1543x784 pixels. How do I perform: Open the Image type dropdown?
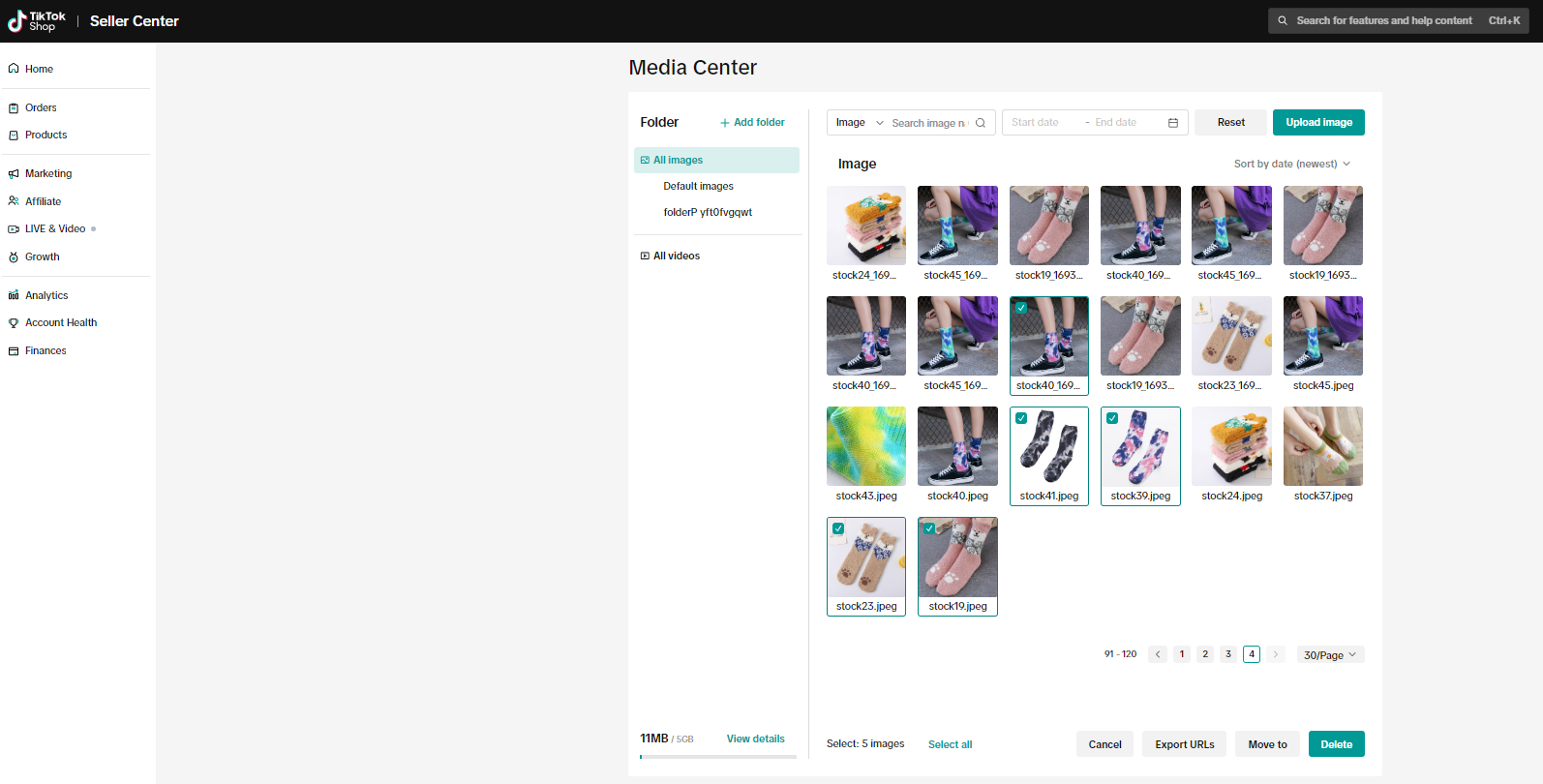click(x=859, y=123)
